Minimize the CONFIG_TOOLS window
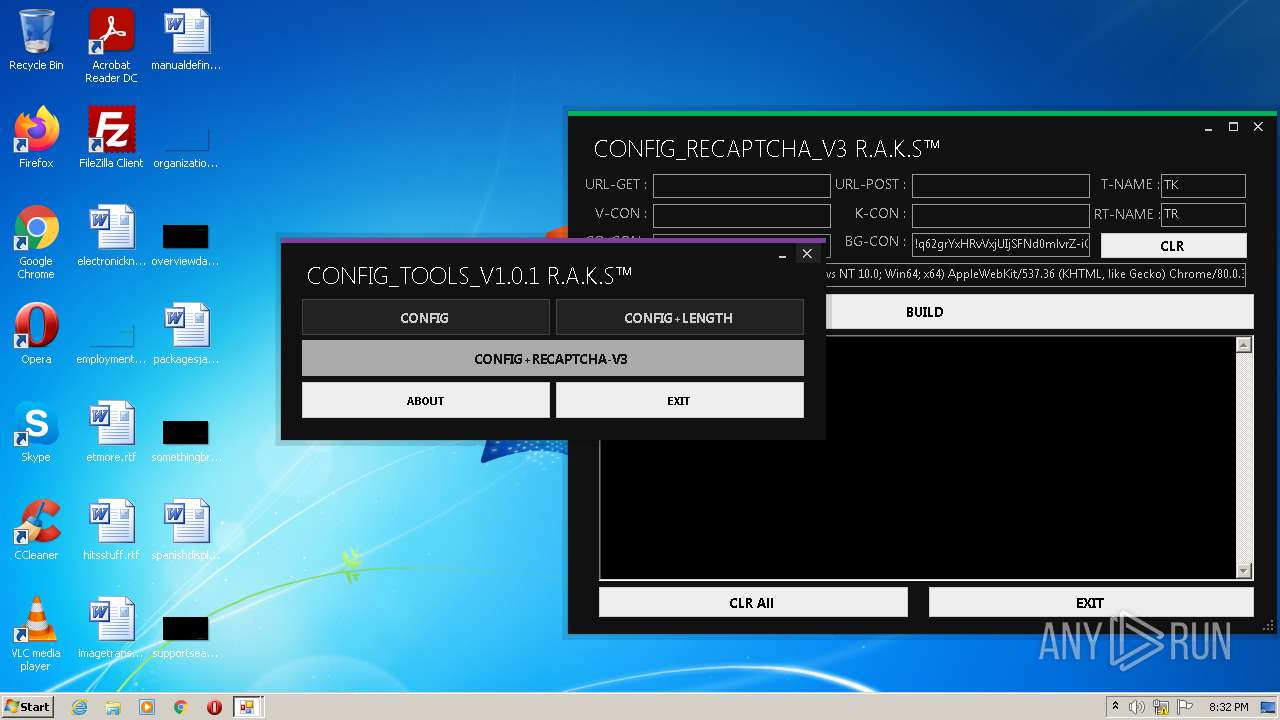Viewport: 1280px width, 720px height. (x=783, y=255)
